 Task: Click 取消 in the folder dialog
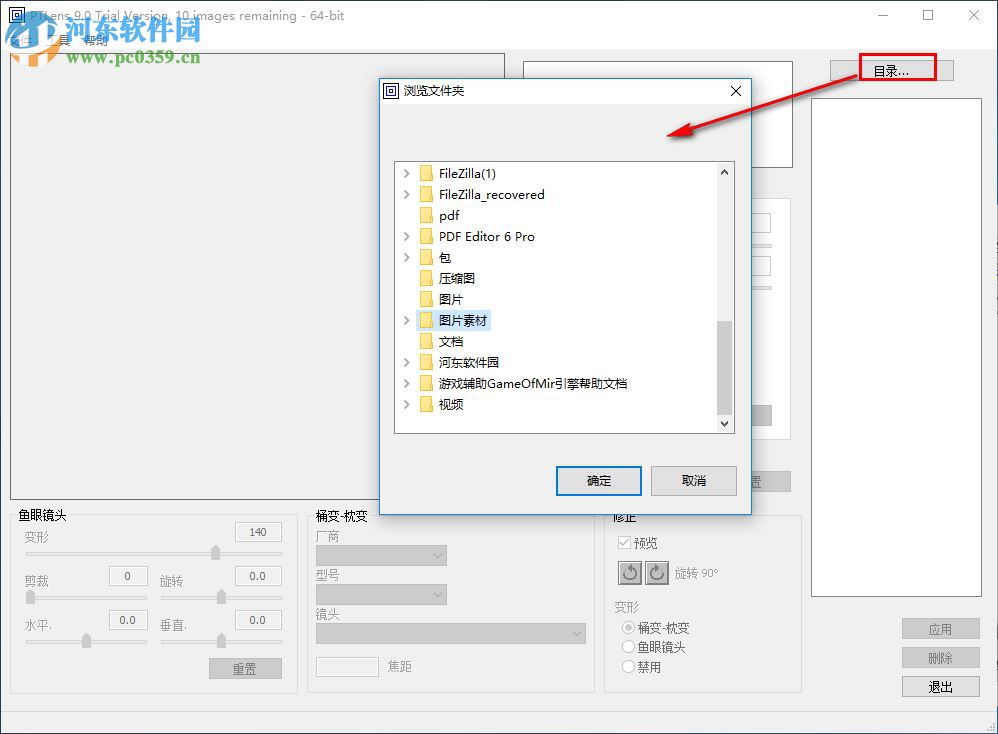pyautogui.click(x=694, y=481)
